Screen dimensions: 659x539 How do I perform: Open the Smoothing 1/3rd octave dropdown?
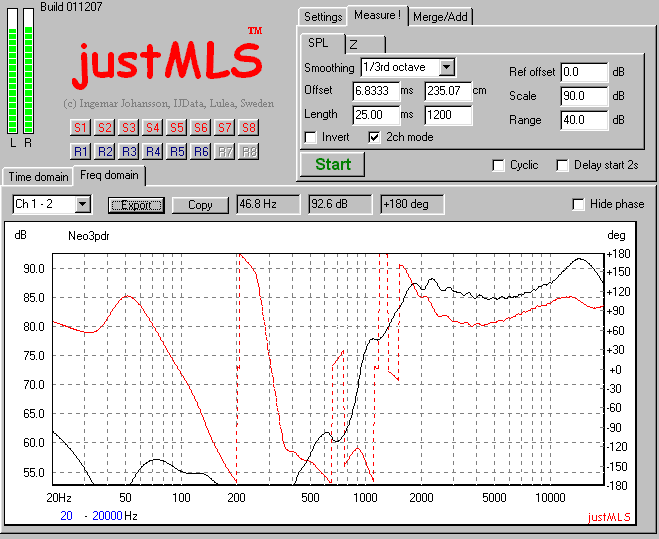[x=446, y=67]
